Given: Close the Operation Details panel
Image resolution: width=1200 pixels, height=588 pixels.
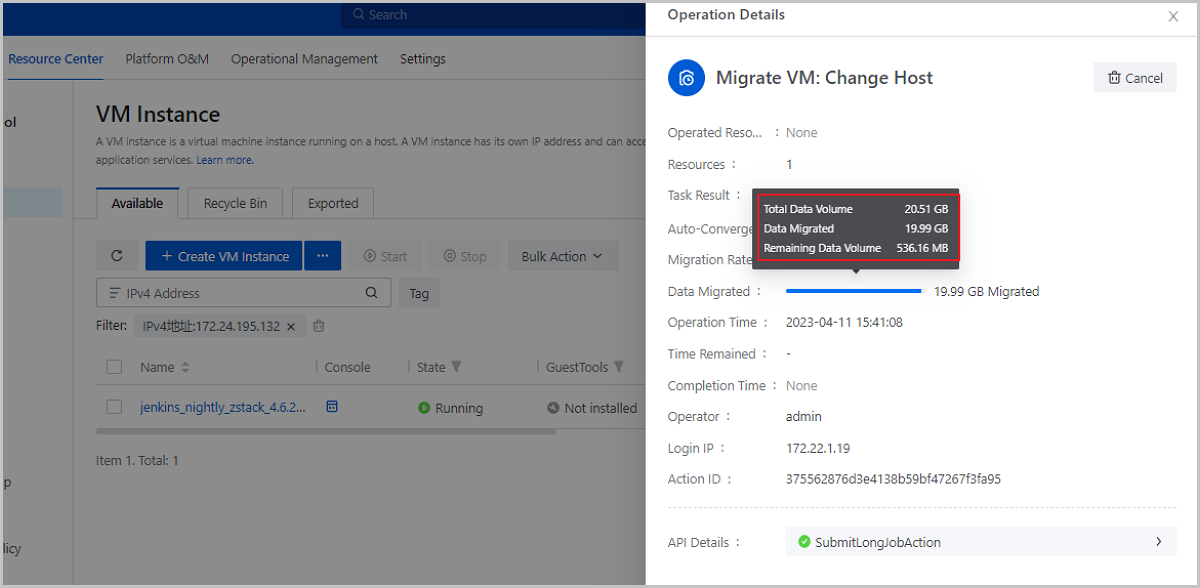Looking at the screenshot, I should pyautogui.click(x=1173, y=16).
